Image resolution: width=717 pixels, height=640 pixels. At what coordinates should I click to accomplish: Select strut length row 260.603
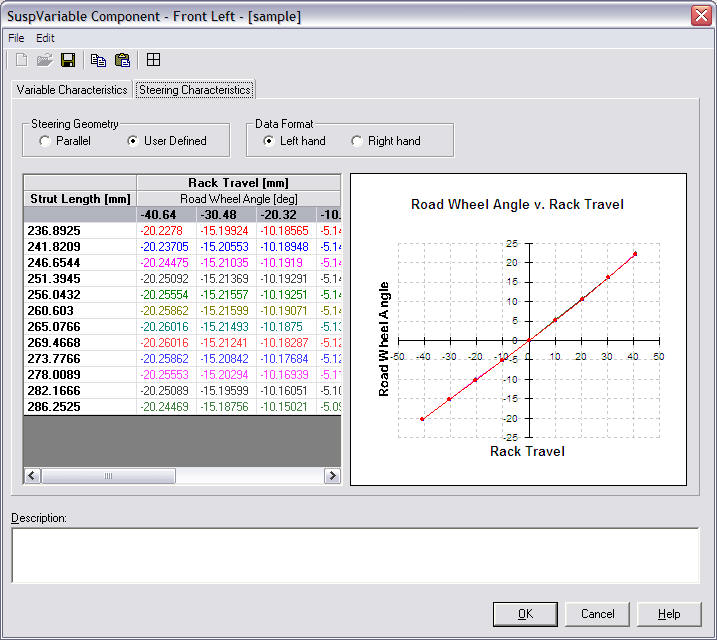(80, 310)
